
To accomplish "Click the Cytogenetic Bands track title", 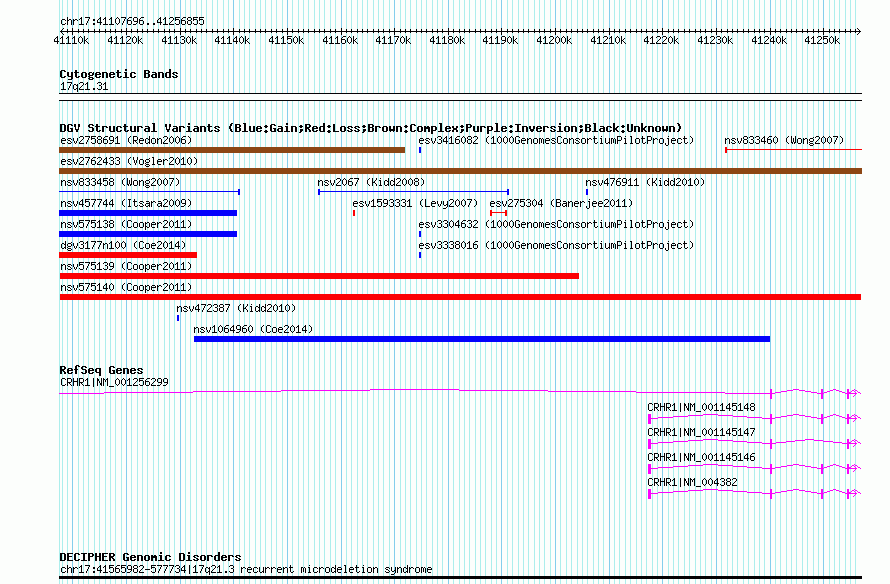I will click(x=119, y=74).
